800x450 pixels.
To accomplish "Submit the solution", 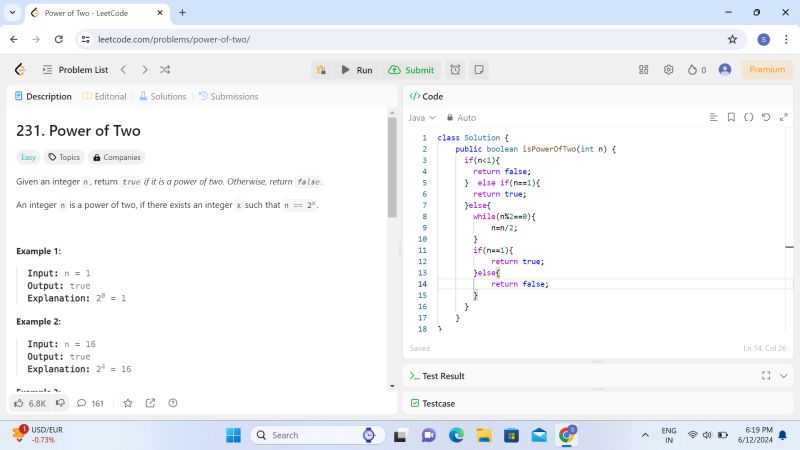I will [x=411, y=70].
